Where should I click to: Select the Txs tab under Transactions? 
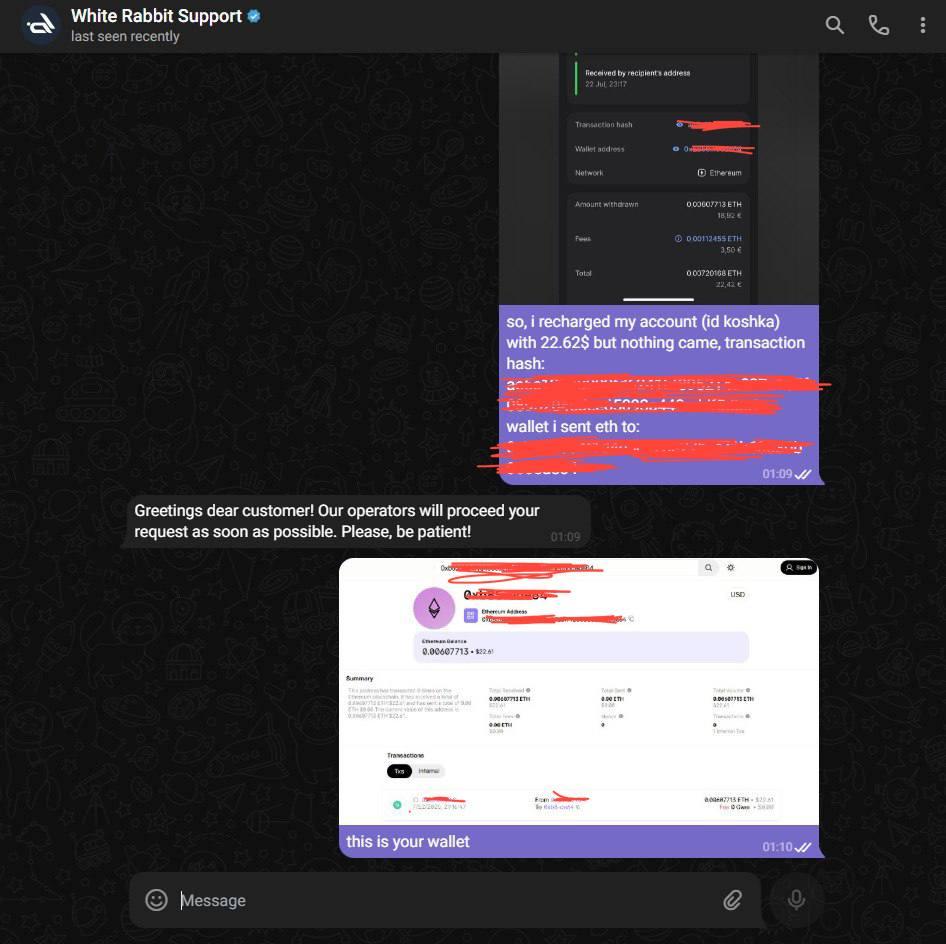pyautogui.click(x=399, y=771)
